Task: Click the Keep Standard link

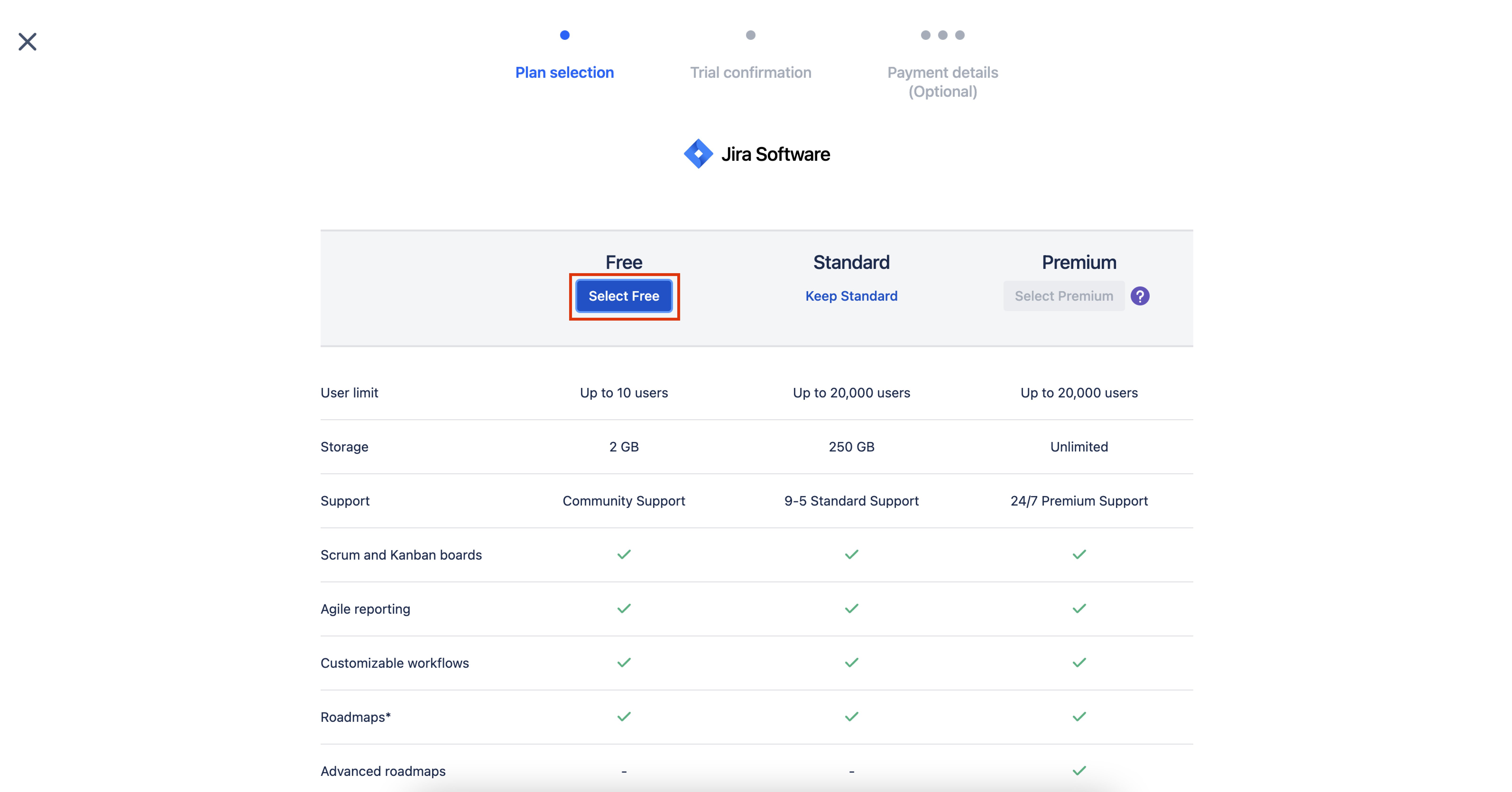Action: [x=851, y=296]
